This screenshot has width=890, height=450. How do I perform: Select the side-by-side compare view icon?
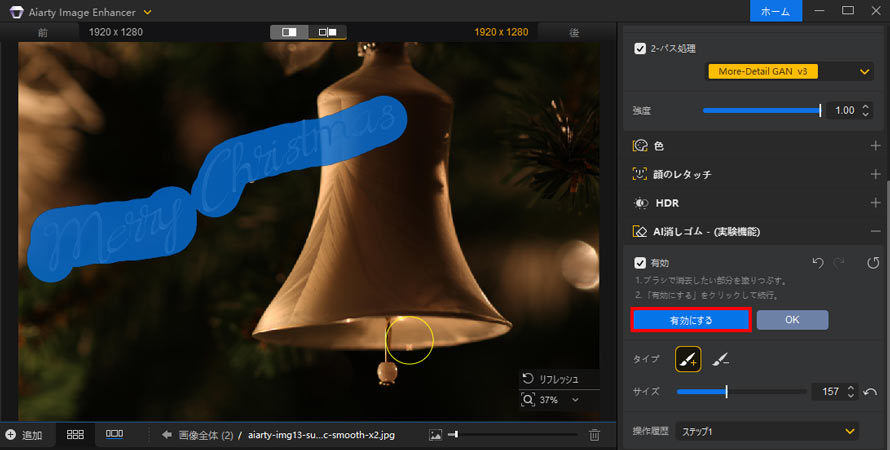[328, 32]
